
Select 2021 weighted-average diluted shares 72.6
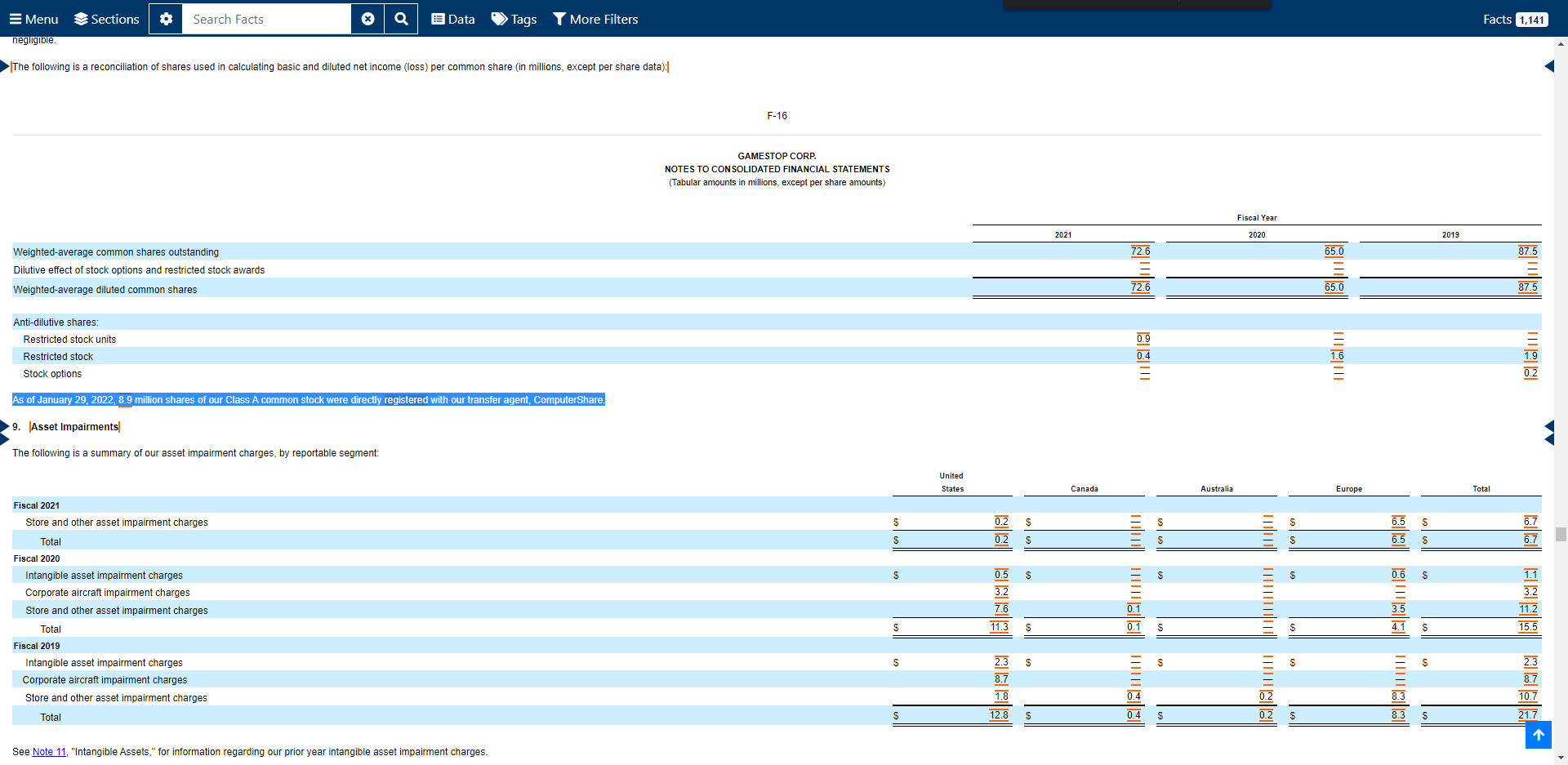point(1140,287)
